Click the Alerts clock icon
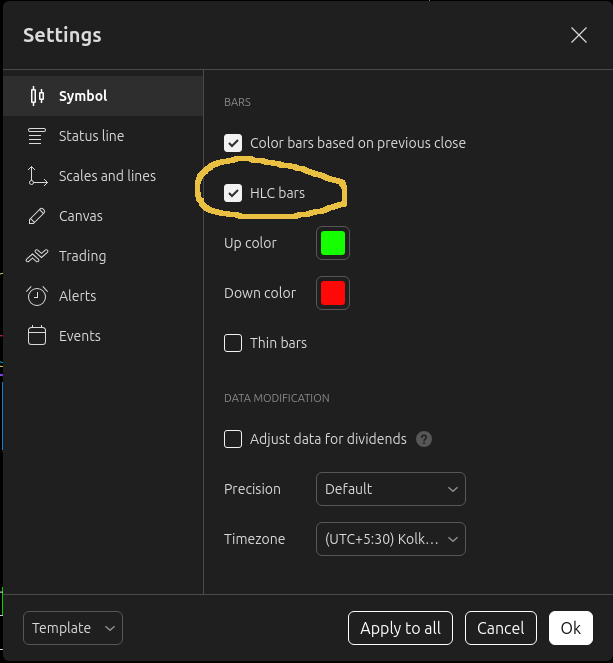 (37, 296)
